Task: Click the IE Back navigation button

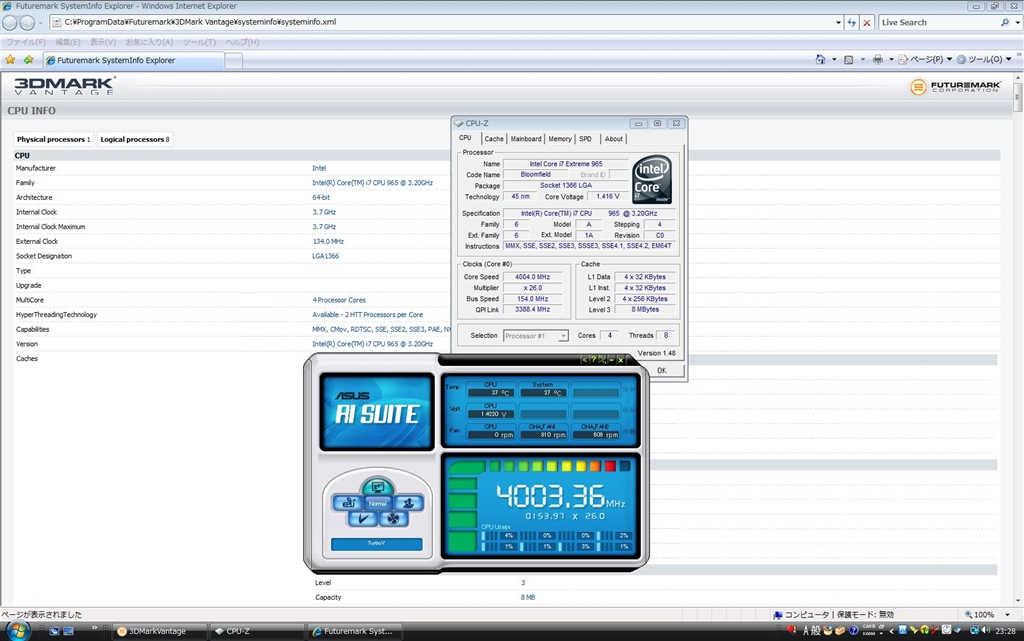Action: (10, 23)
